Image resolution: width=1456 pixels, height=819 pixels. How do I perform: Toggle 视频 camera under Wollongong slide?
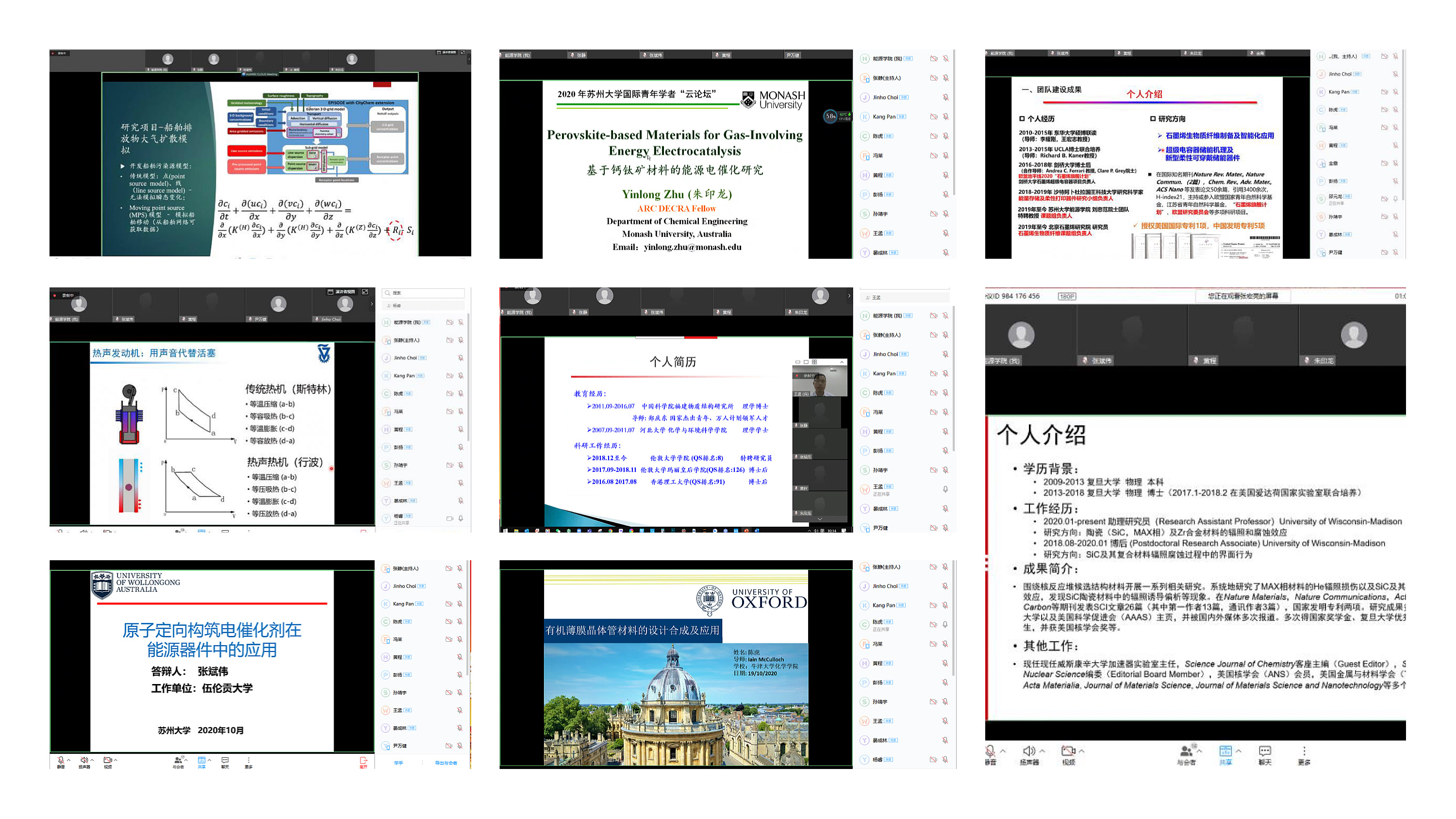[107, 761]
